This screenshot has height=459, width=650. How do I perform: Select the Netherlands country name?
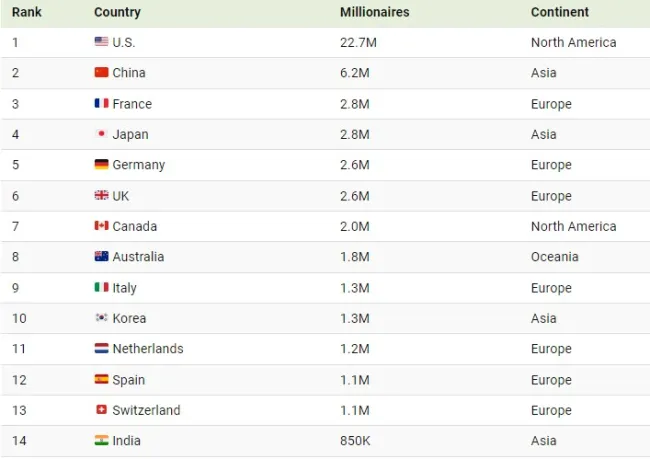[148, 349]
